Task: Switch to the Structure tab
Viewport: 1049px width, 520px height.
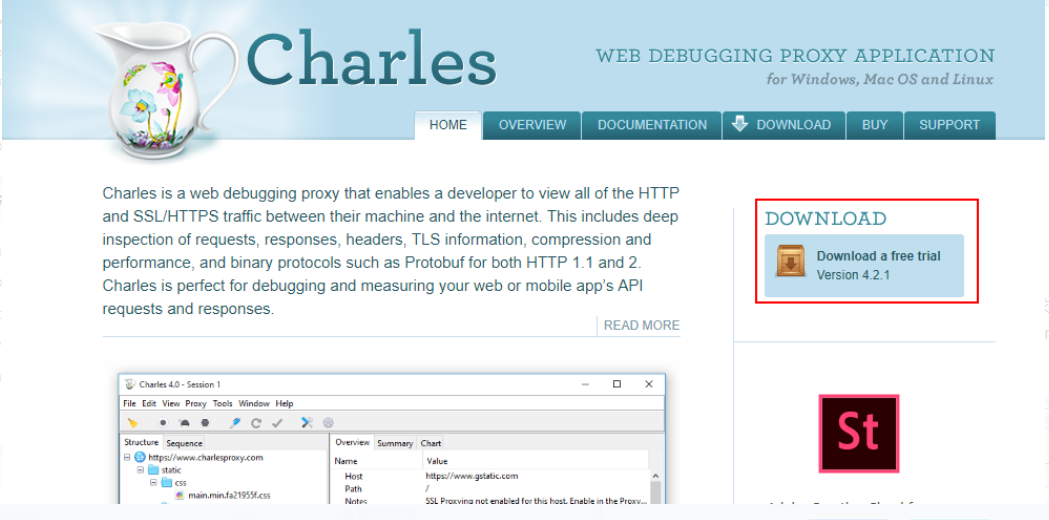Action: 142,442
